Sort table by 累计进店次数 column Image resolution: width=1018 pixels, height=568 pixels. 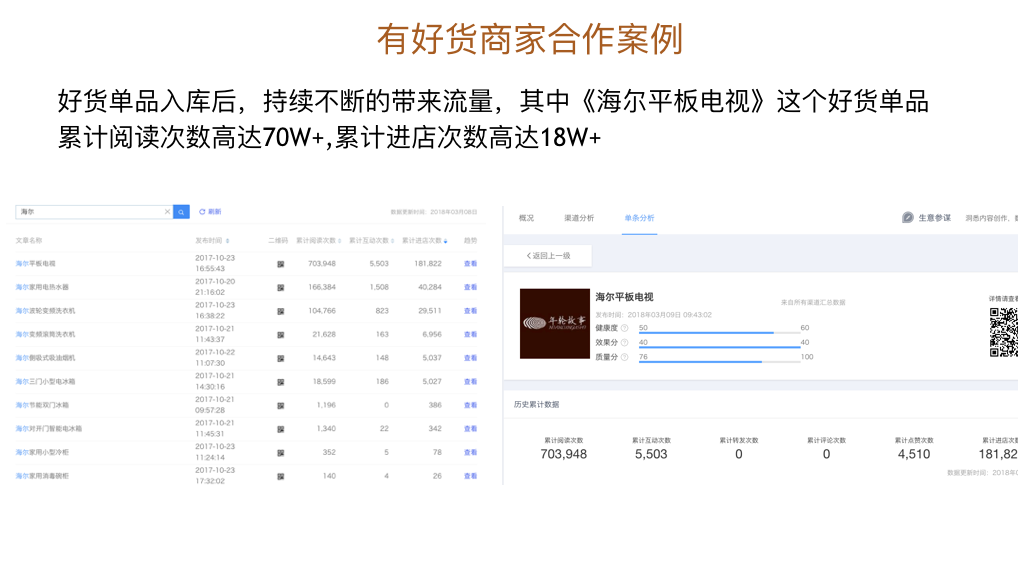(445, 241)
